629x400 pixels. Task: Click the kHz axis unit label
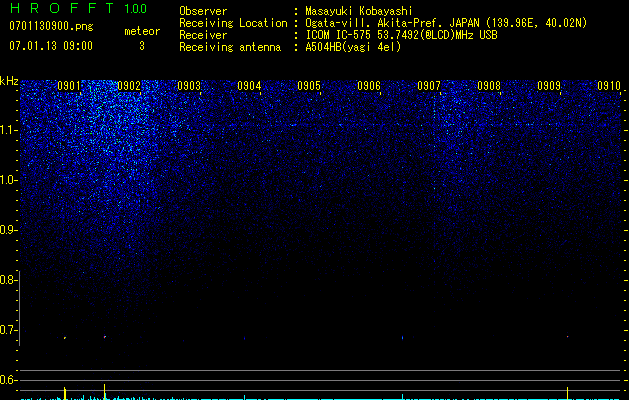click(9, 81)
